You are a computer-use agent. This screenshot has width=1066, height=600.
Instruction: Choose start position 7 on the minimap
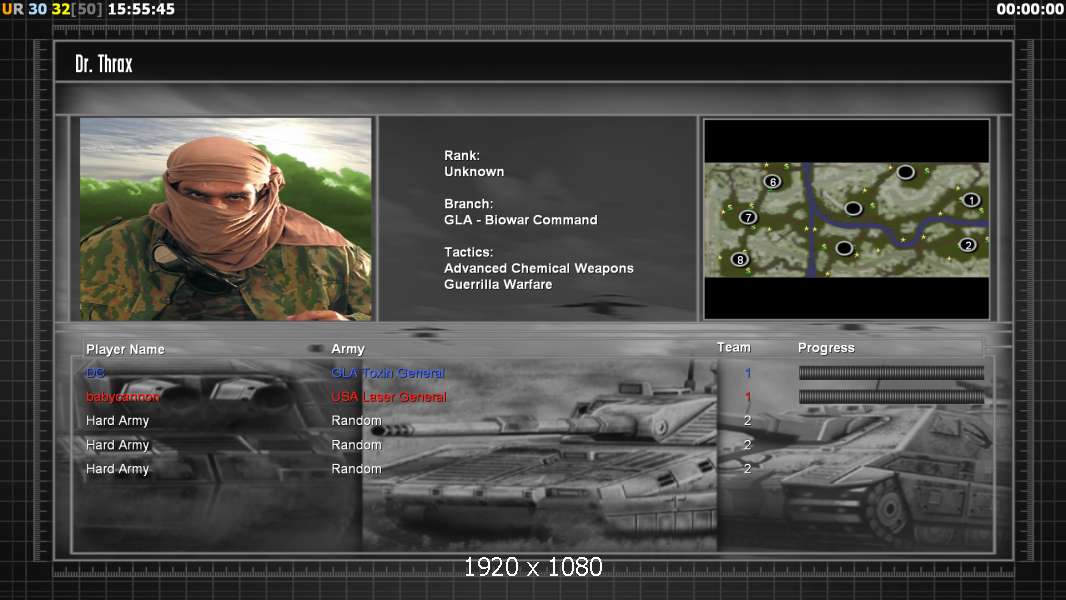[747, 217]
